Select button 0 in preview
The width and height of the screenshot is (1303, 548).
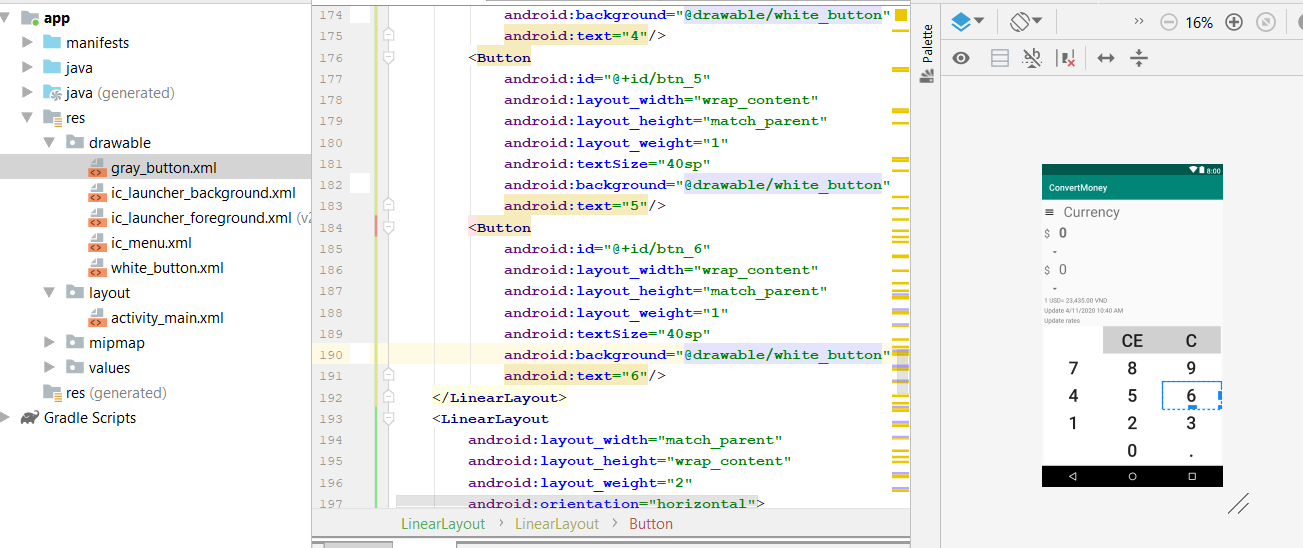[1132, 451]
